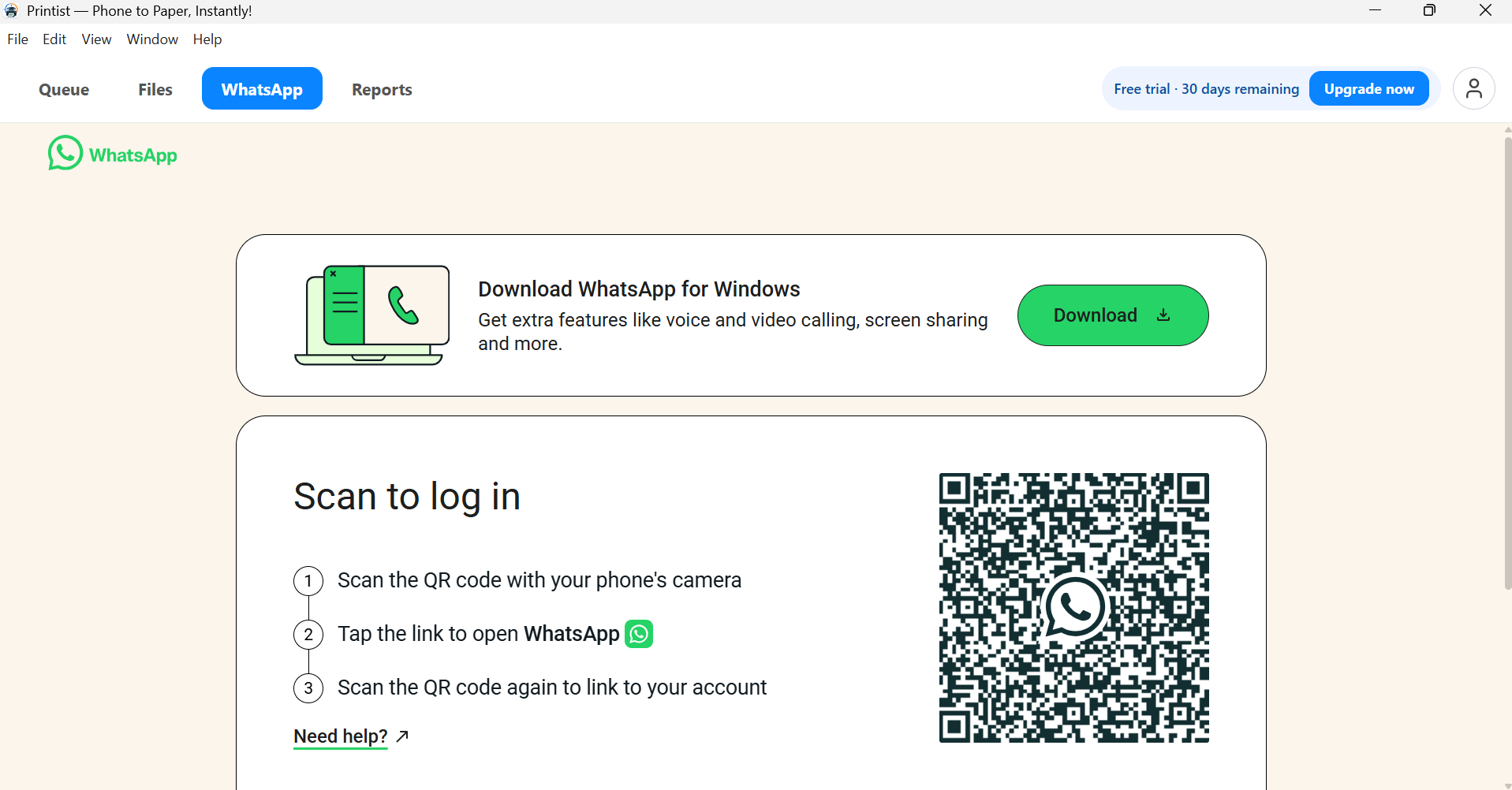Screen dimensions: 1512x790
Task: Open the Window menu
Action: pos(152,39)
